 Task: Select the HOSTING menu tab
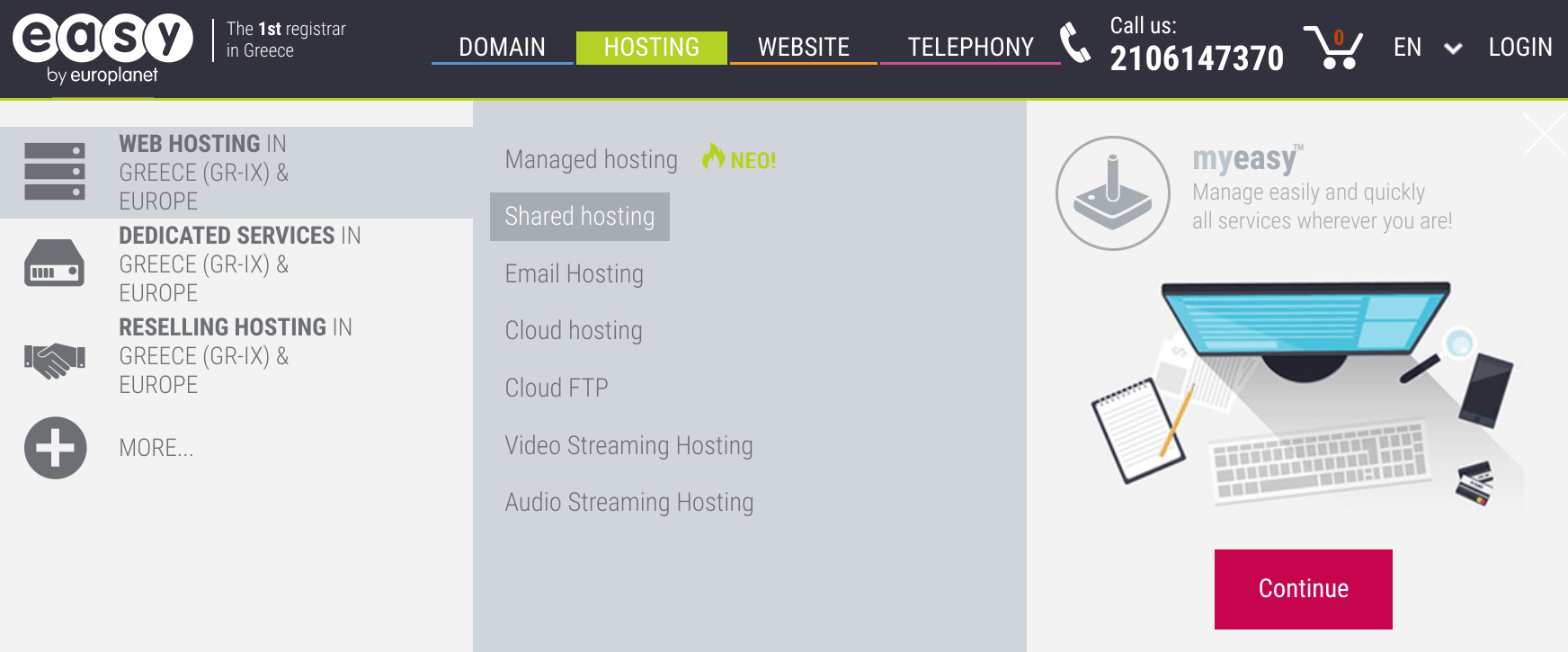[652, 47]
